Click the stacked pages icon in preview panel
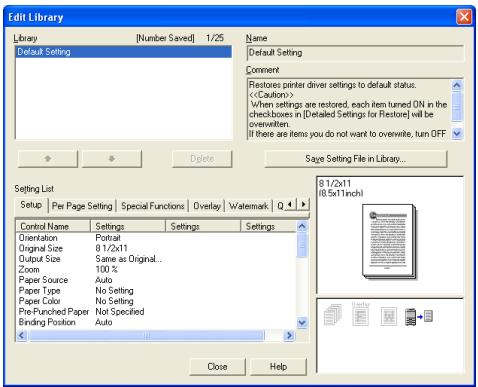478x387 pixels. pyautogui.click(x=332, y=315)
